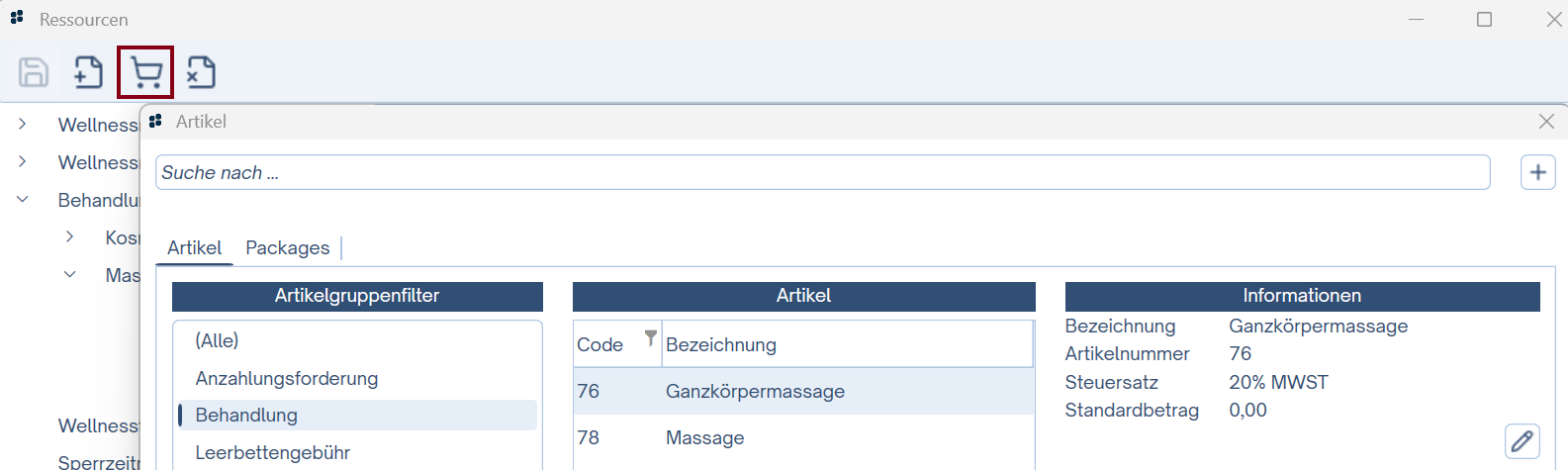Select the Artikel tab
The width and height of the screenshot is (1568, 470).
point(194,247)
